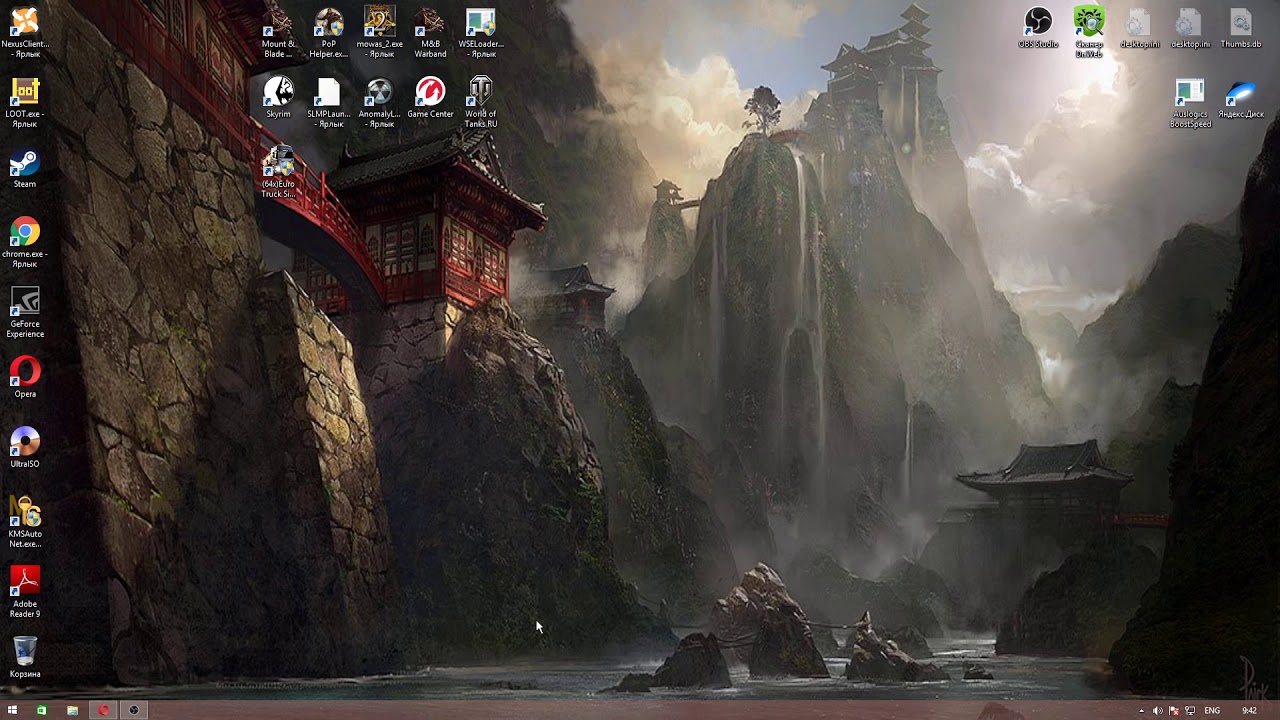
Task: Open File Explorer from the taskbar
Action: tap(72, 710)
